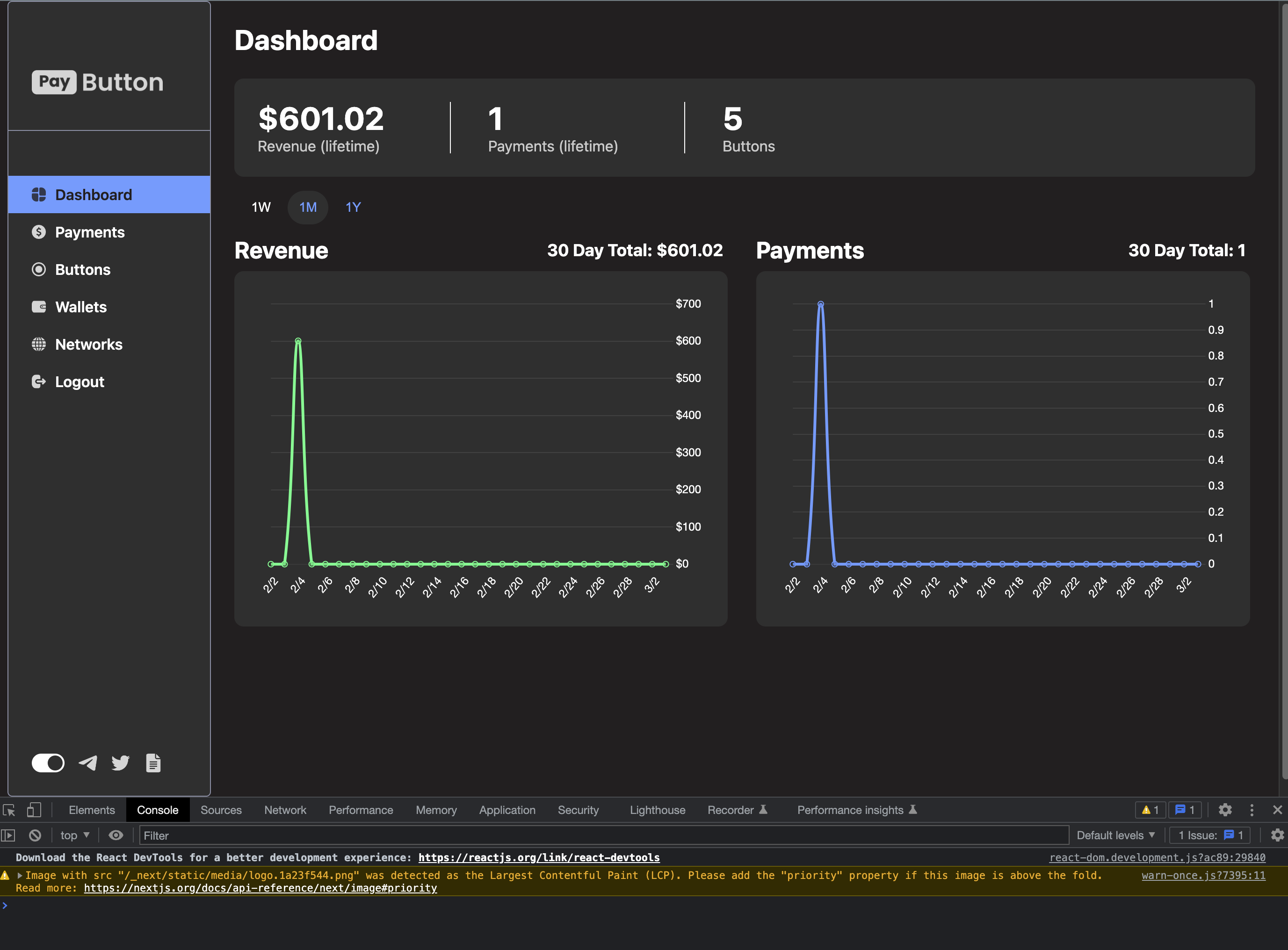Open the react-devtools download link

538,857
